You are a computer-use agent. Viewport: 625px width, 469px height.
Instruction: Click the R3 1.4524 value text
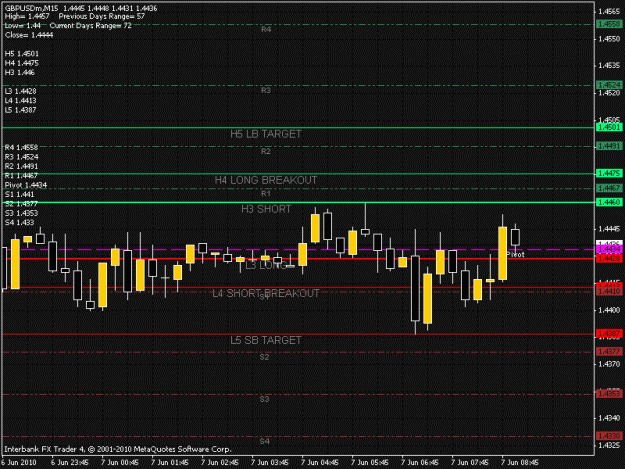[22, 157]
